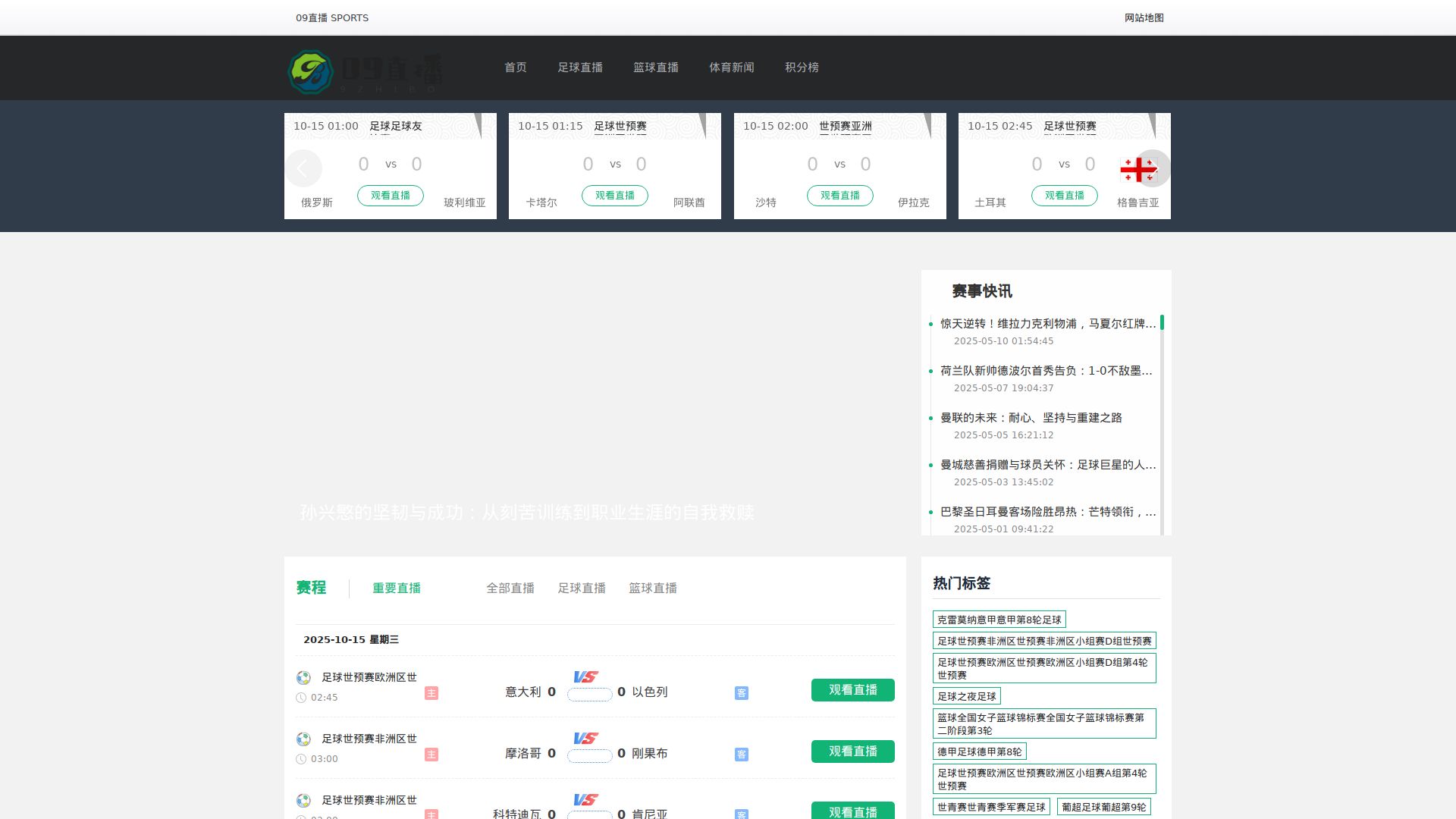Viewport: 1456px width, 819px height.
Task: Click the news item about 曼联的未来
Action: click(1031, 418)
